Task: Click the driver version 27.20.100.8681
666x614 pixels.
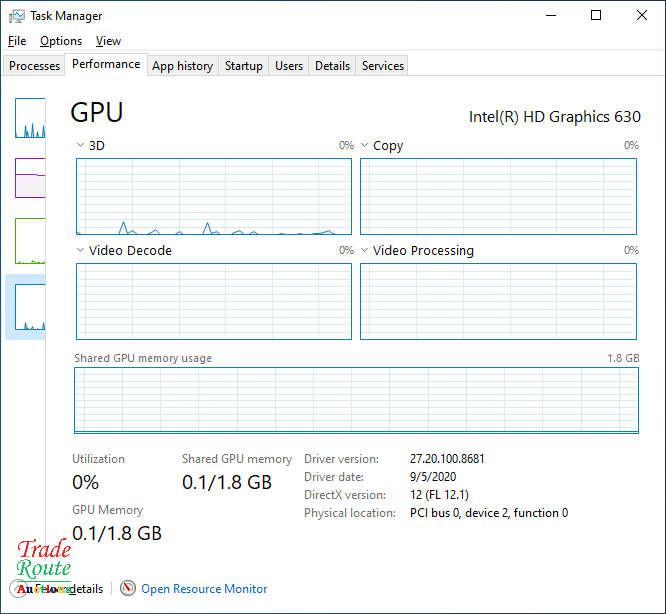Action: point(447,459)
